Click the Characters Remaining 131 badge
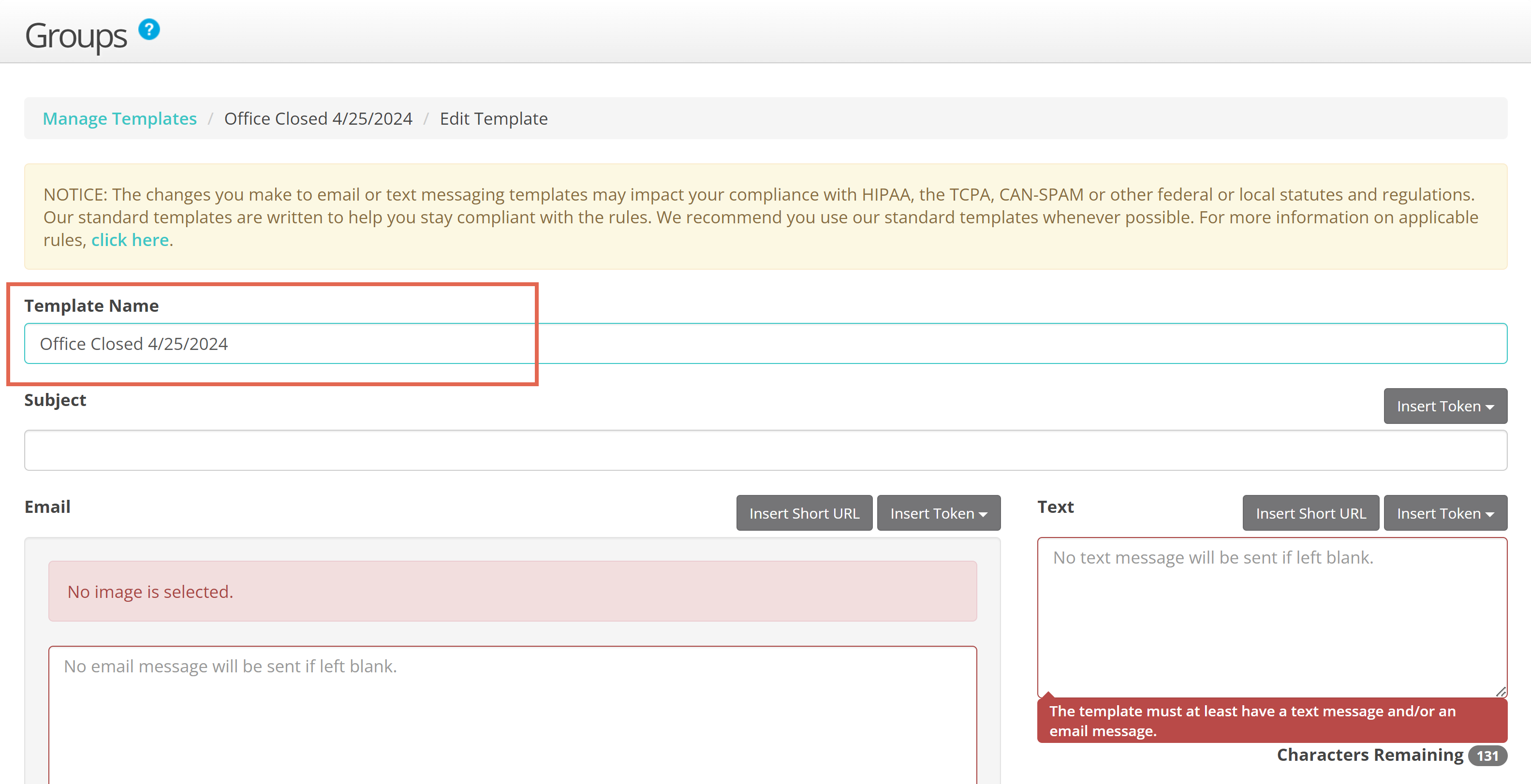Image resolution: width=1531 pixels, height=784 pixels. [1487, 755]
